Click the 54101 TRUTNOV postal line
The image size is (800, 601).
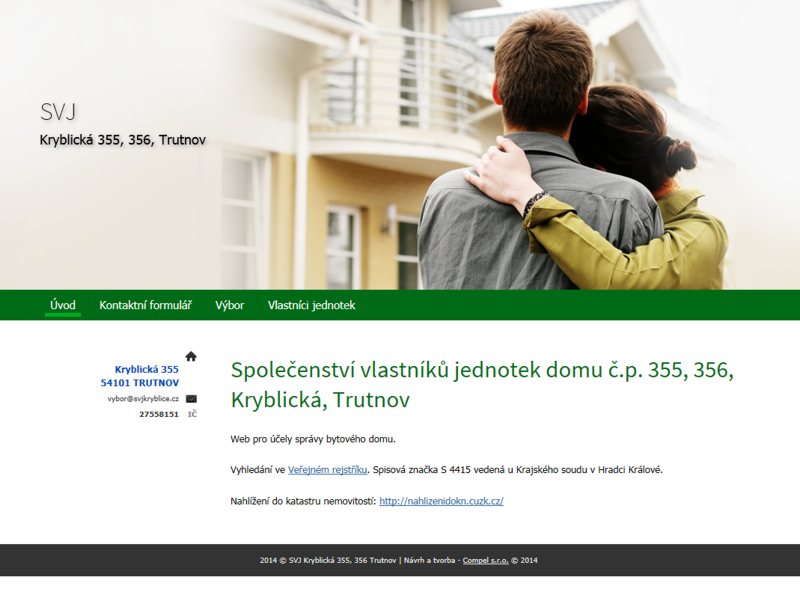(140, 383)
